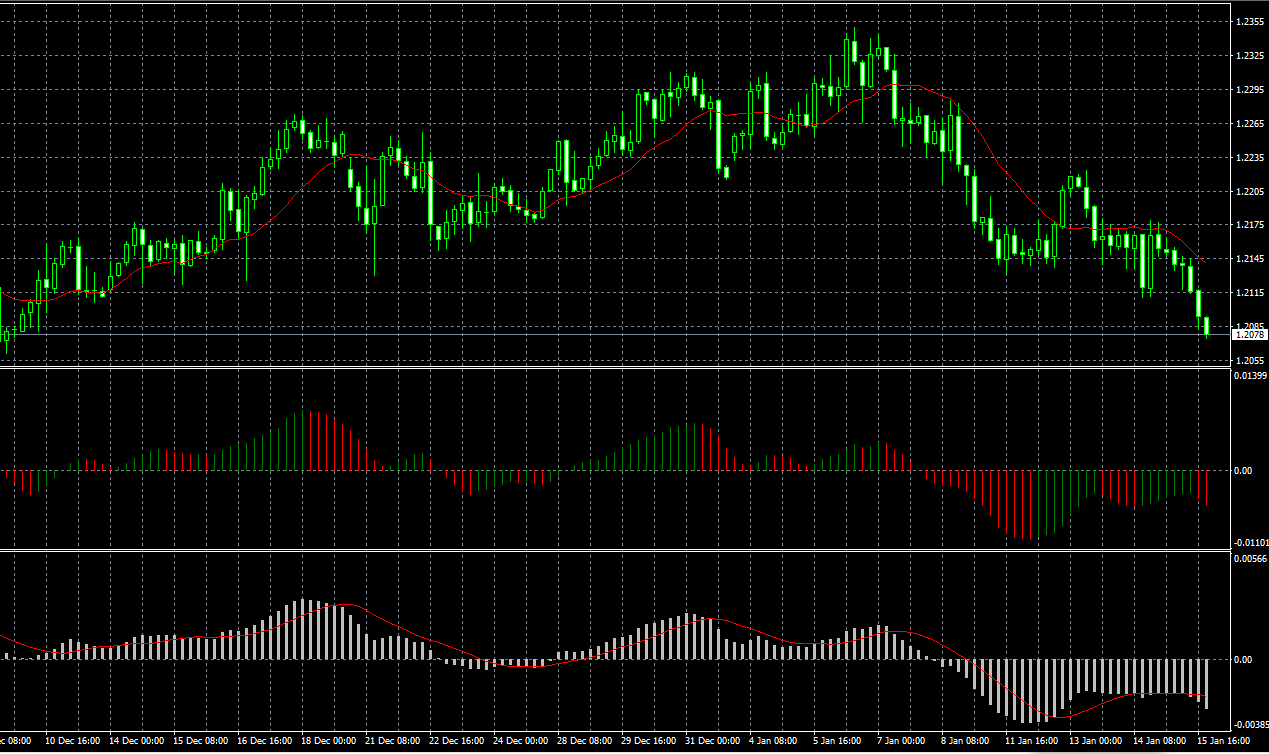Image resolution: width=1269 pixels, height=754 pixels.
Task: Click the 1.2055 label on the price axis
Action: point(1249,360)
